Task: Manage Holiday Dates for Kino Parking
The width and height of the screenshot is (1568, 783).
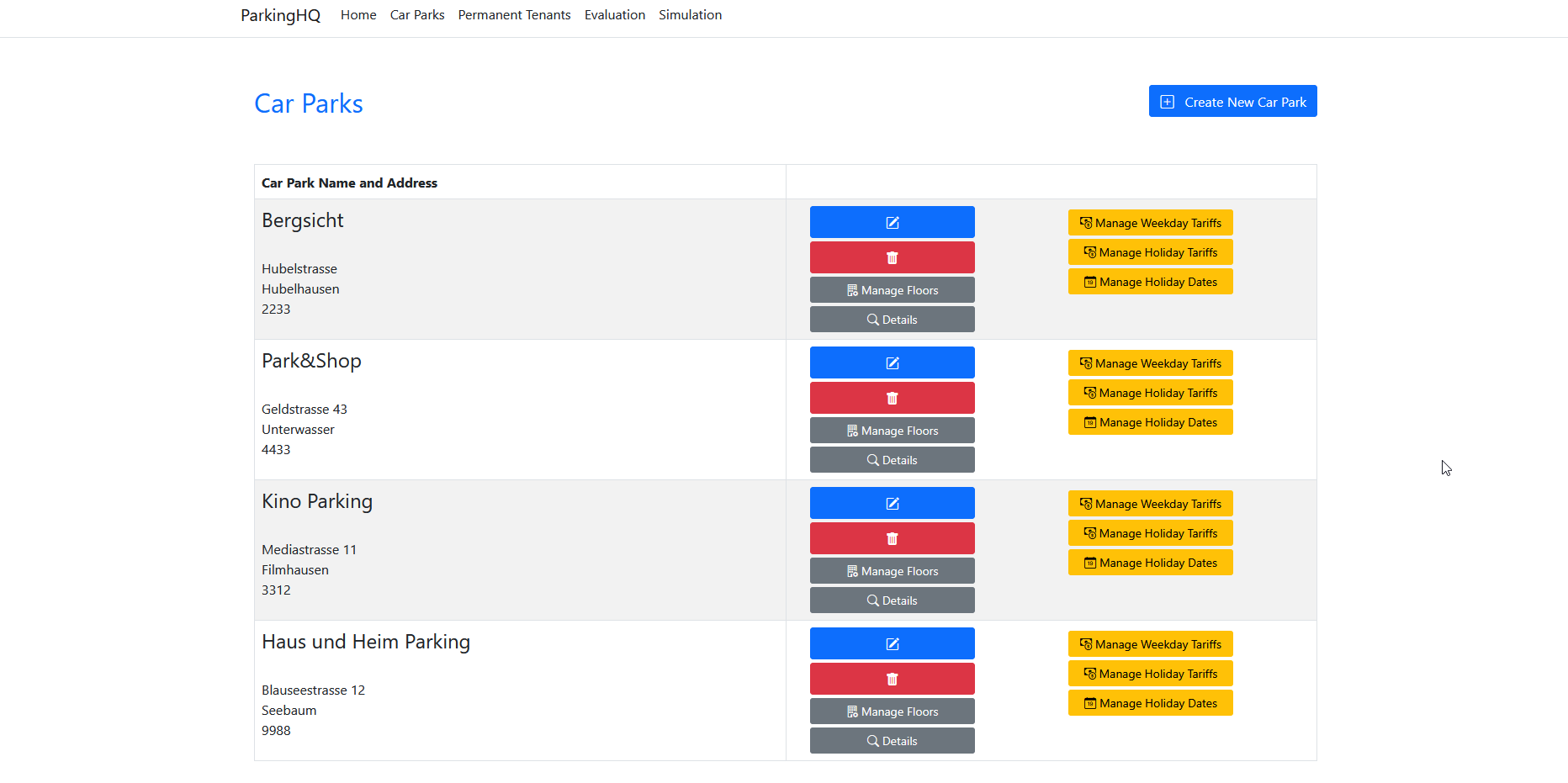Action: click(1150, 563)
